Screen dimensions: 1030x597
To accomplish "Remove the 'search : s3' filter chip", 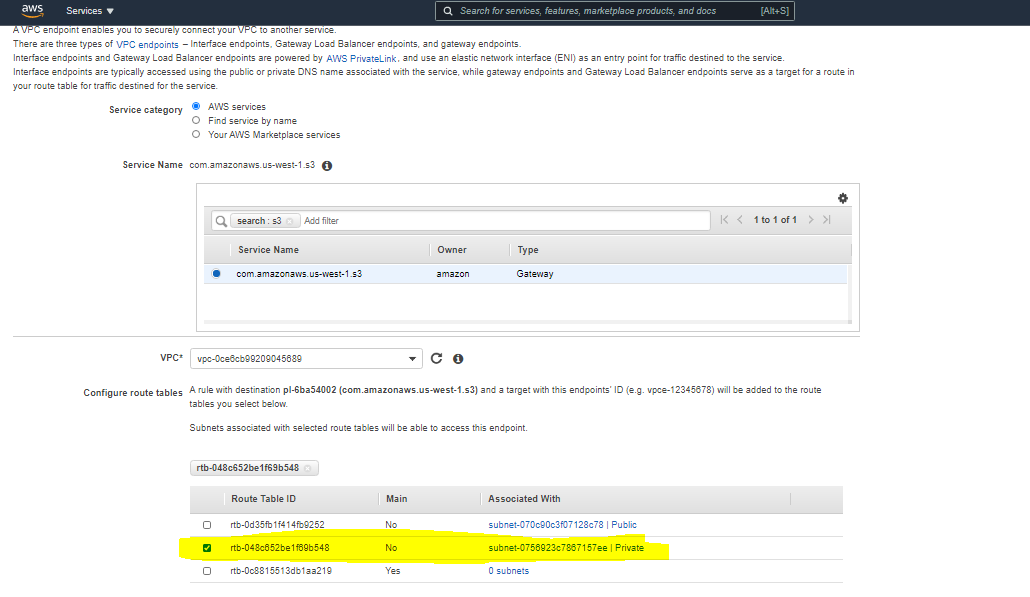I will coord(290,221).
